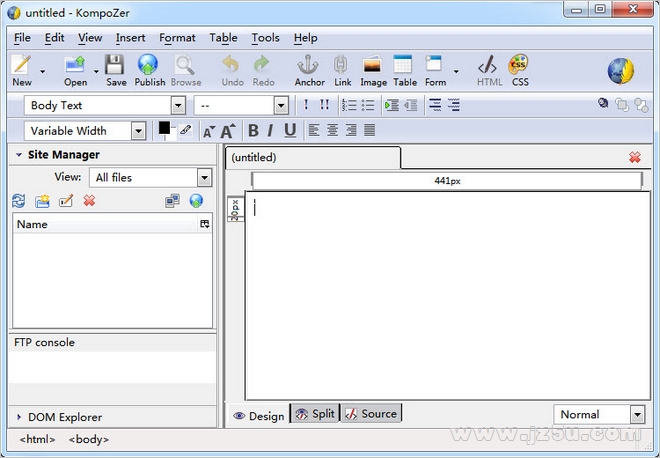The image size is (660, 458).
Task: Save the document with Save icon
Action: pos(116,70)
